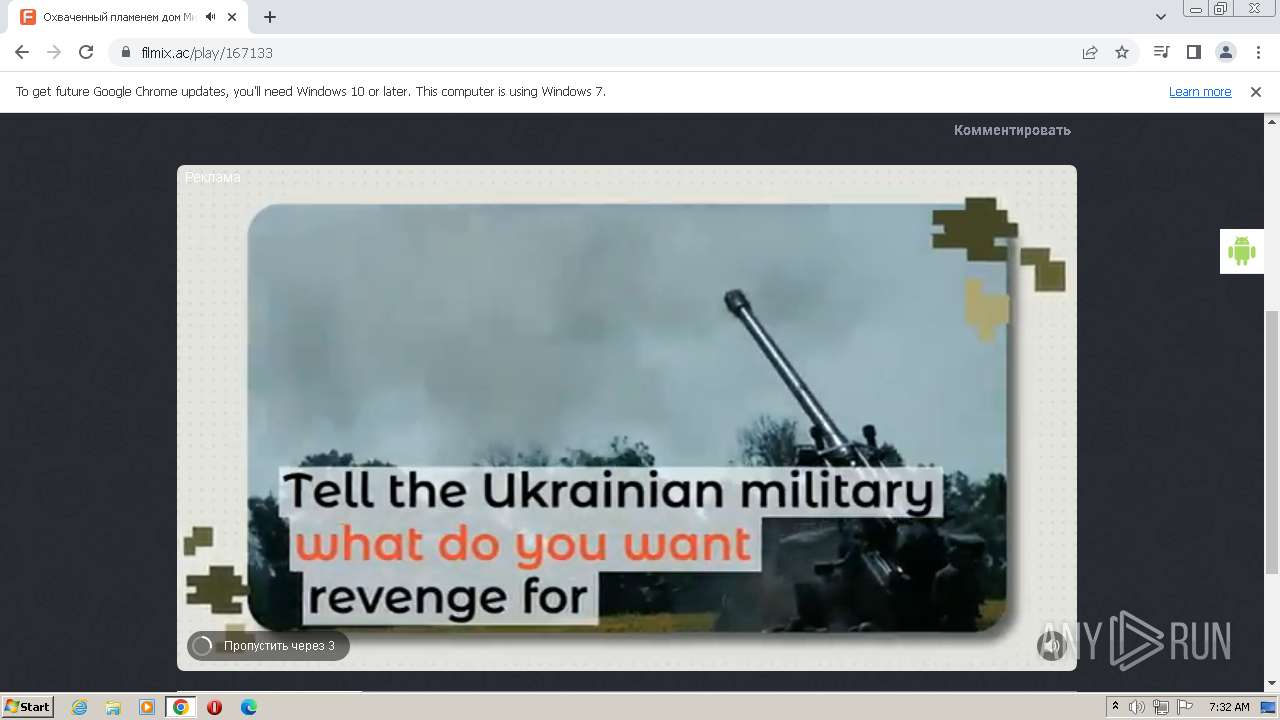Show hidden tray icons arrow

click(x=1115, y=707)
